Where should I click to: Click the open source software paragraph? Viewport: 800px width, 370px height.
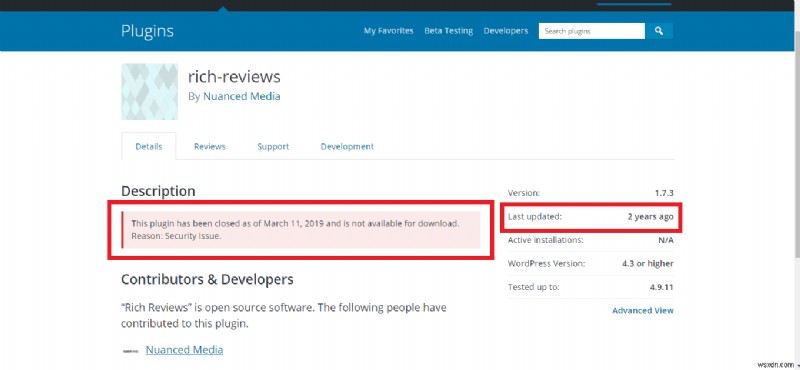(284, 316)
